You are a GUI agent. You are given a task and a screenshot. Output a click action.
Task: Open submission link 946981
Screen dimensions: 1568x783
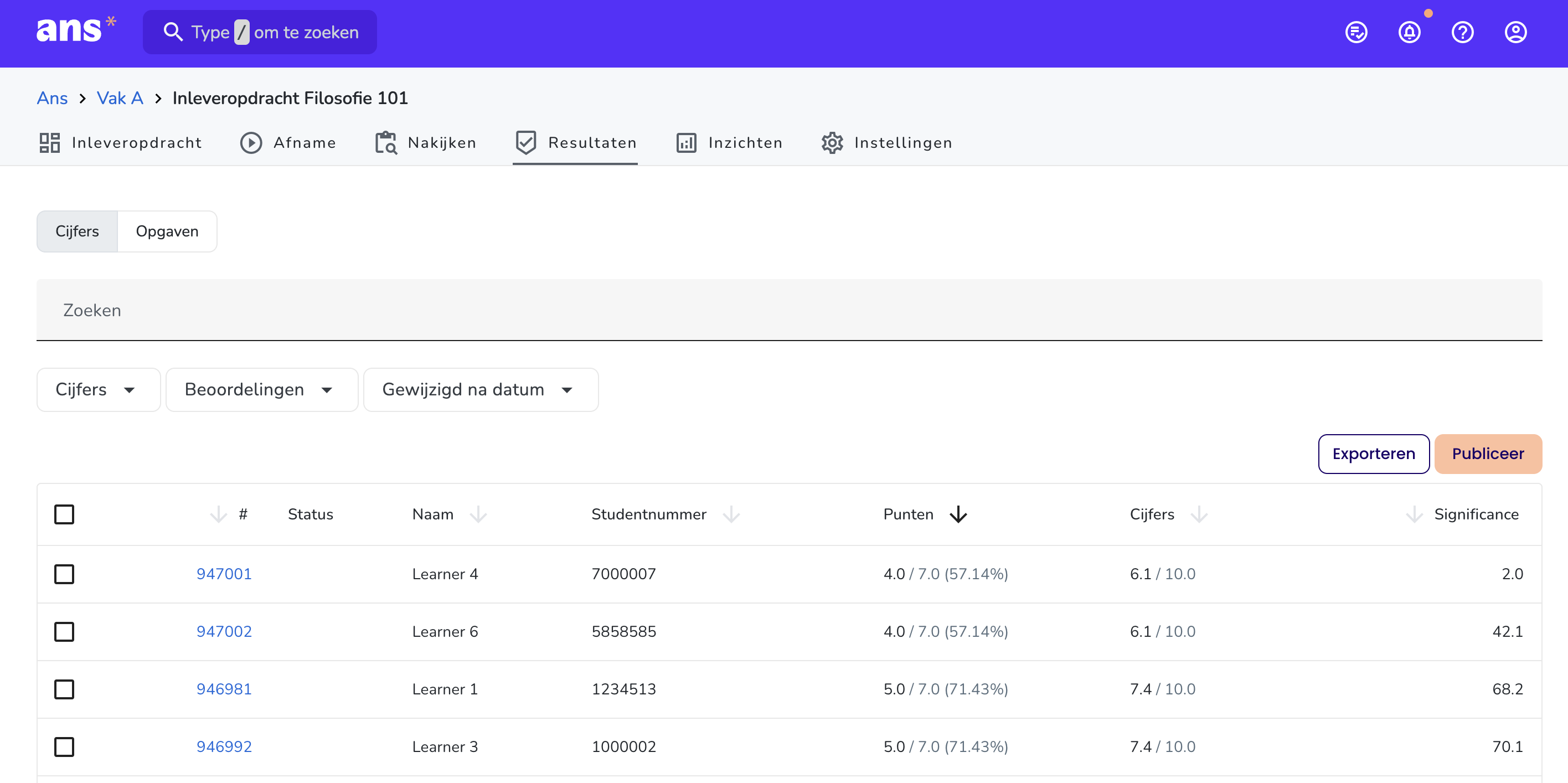coord(224,689)
